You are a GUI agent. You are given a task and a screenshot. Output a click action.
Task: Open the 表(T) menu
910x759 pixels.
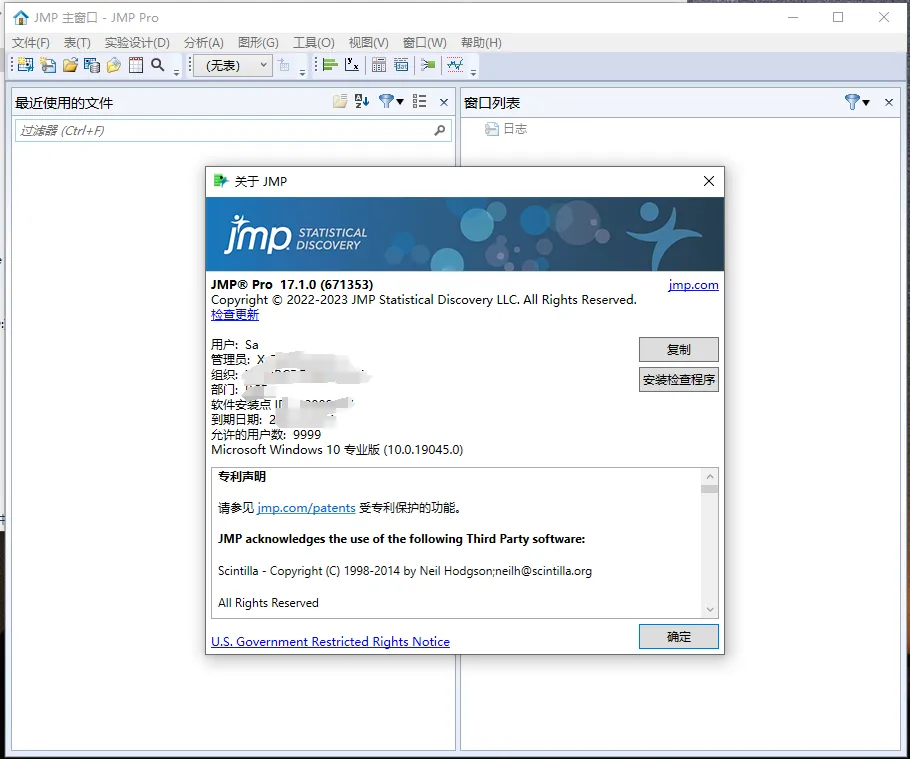click(77, 42)
